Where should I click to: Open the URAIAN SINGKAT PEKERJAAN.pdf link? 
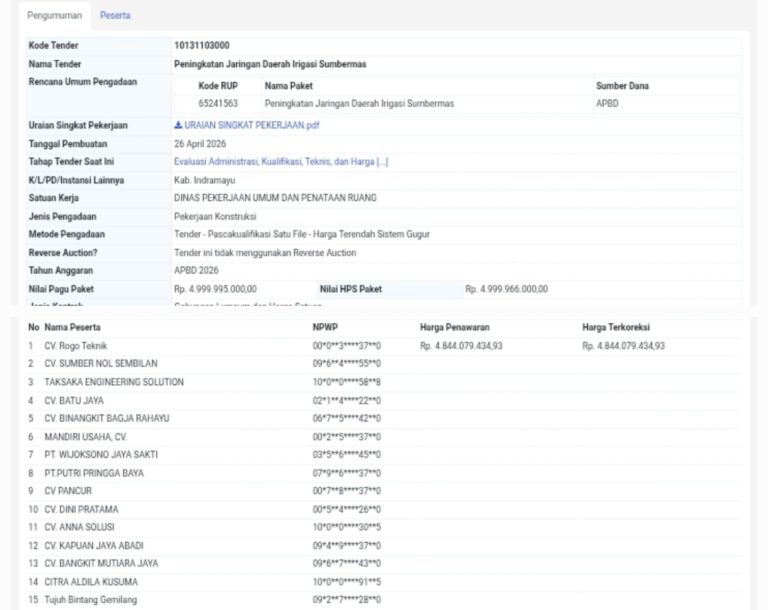[x=251, y=125]
